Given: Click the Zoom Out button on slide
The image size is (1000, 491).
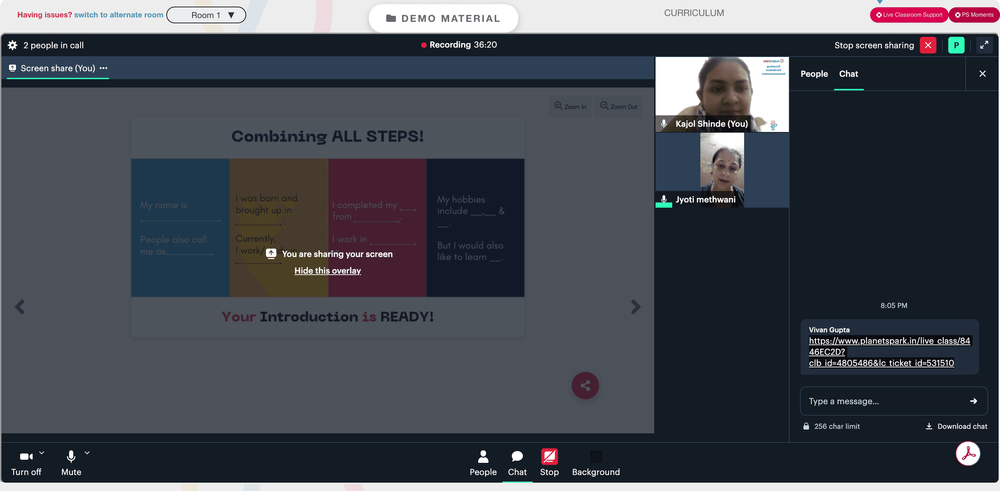Looking at the screenshot, I should tap(619, 106).
